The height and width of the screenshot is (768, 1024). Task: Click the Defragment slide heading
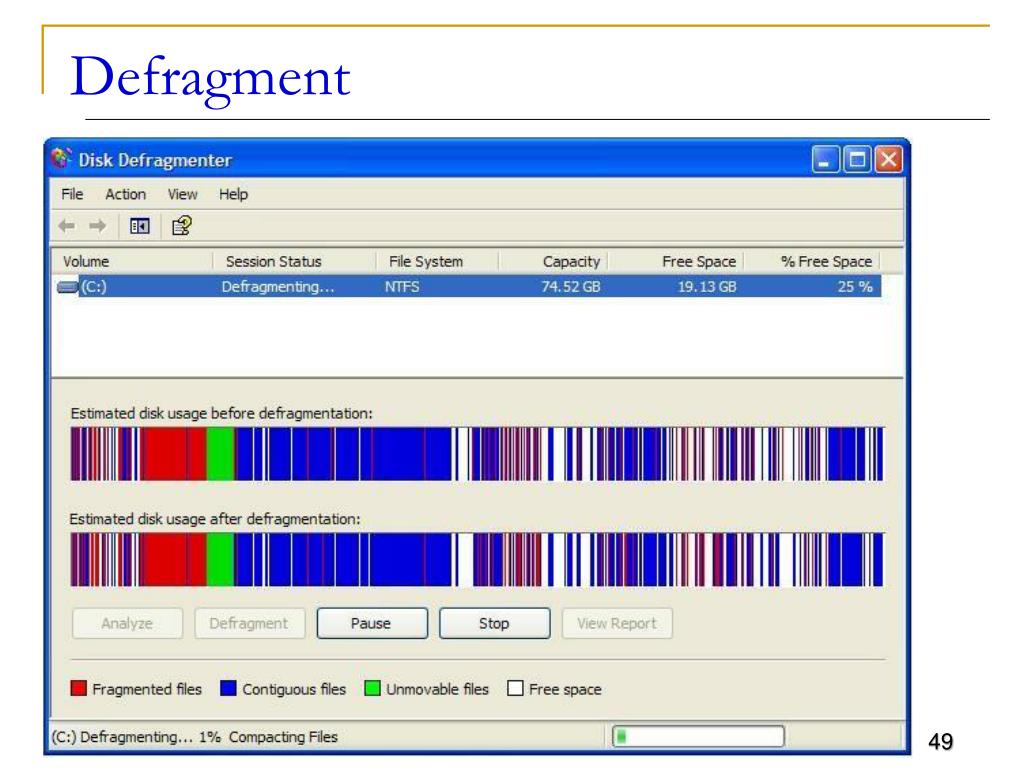pos(210,78)
